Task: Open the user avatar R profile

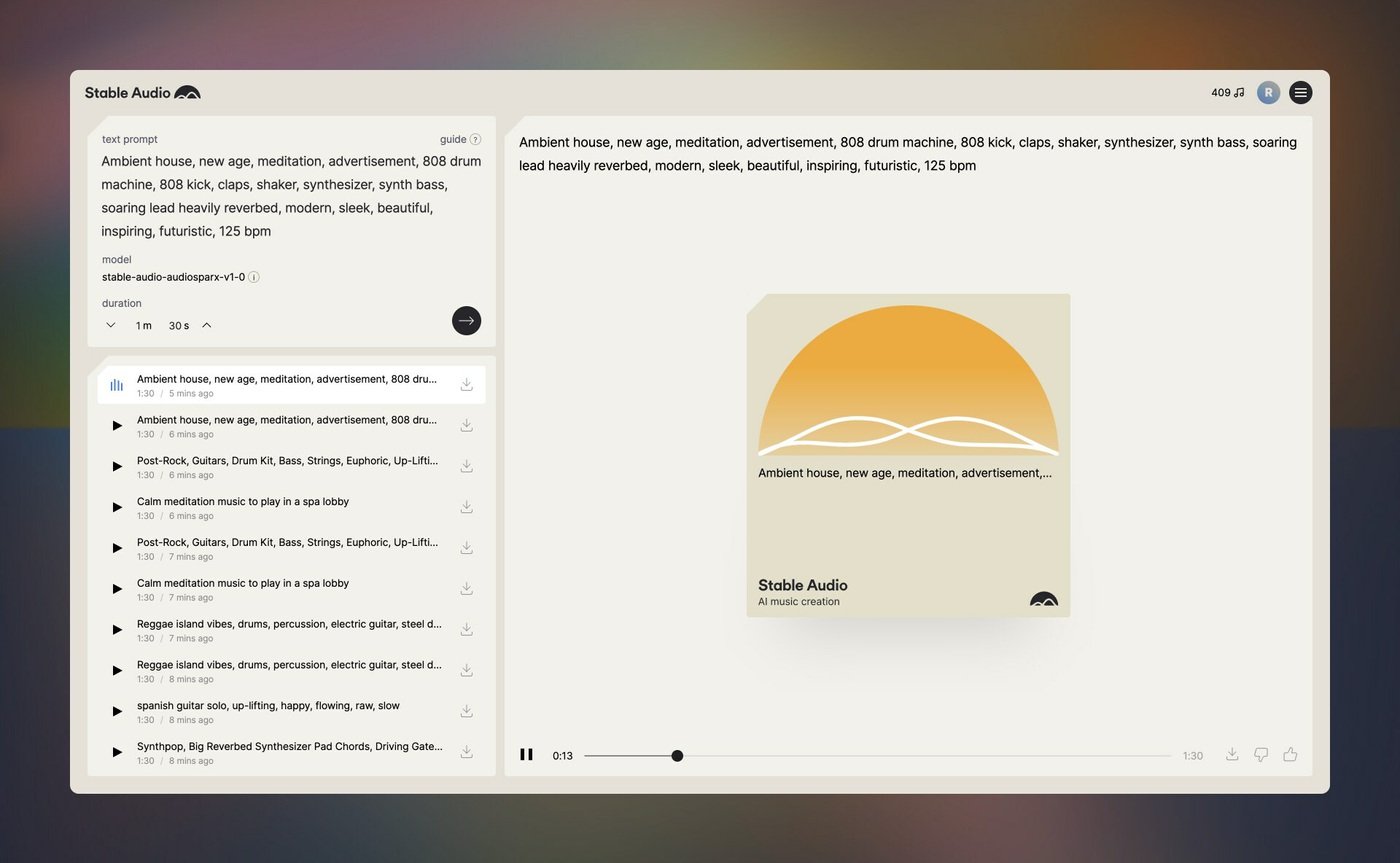Action: (1268, 93)
